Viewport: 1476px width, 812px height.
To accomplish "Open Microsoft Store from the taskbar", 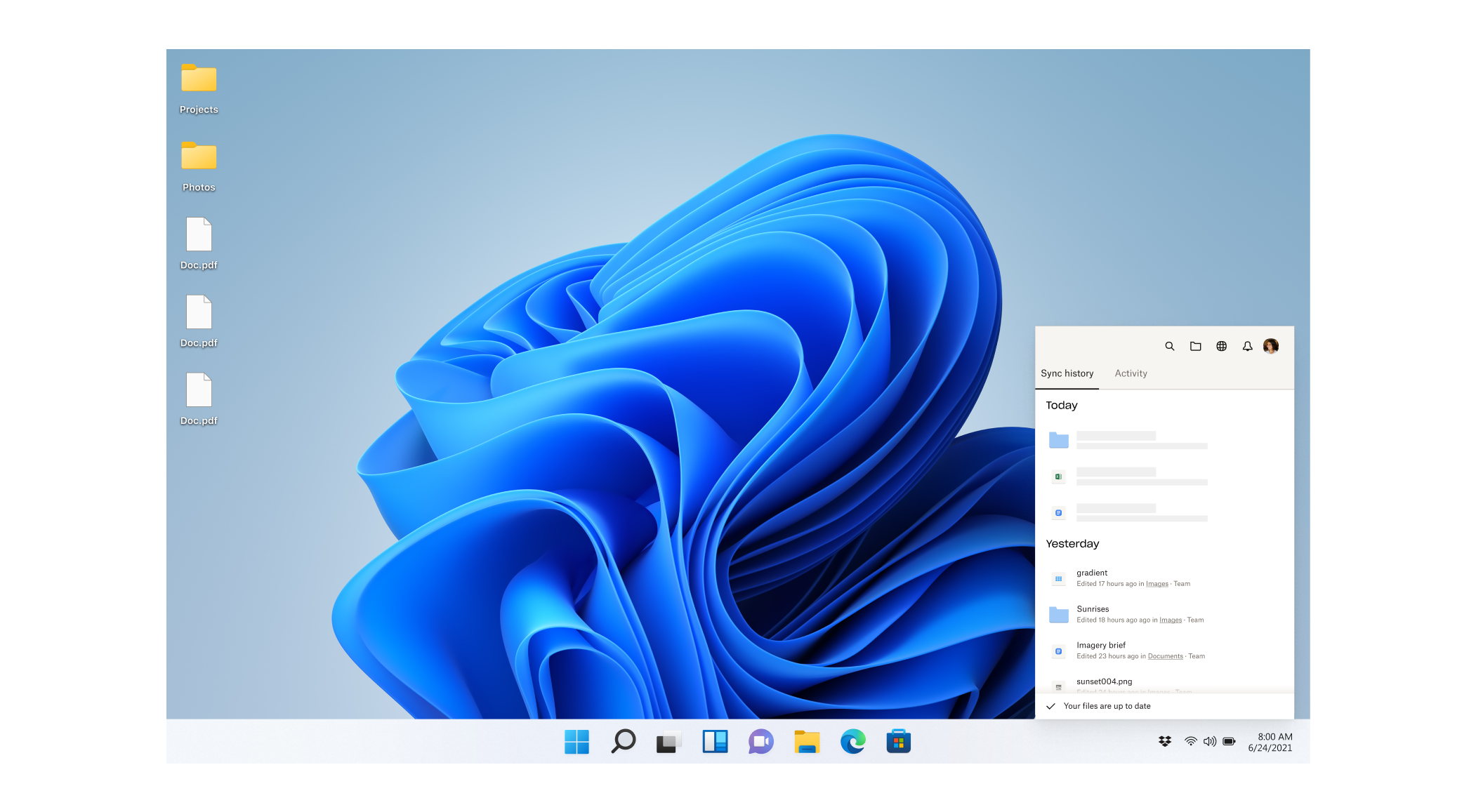I will [898, 740].
